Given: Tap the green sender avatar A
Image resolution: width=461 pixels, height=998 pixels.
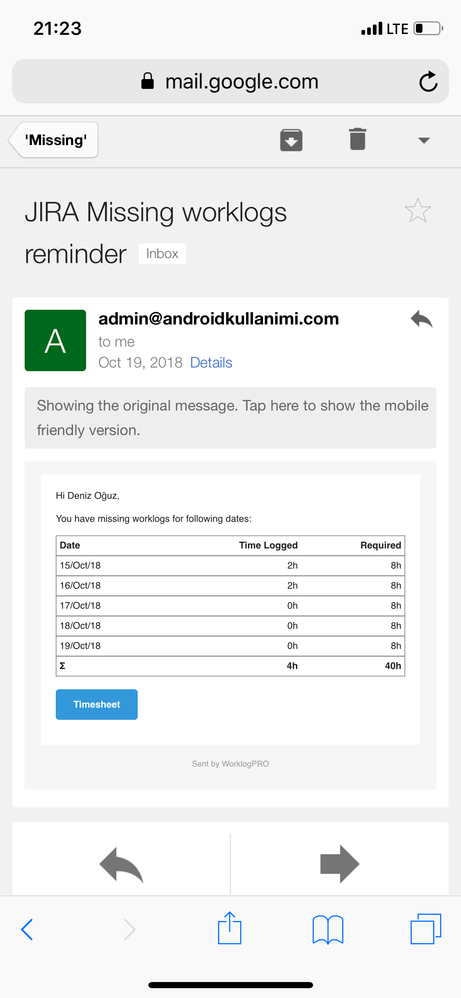Looking at the screenshot, I should 55,341.
